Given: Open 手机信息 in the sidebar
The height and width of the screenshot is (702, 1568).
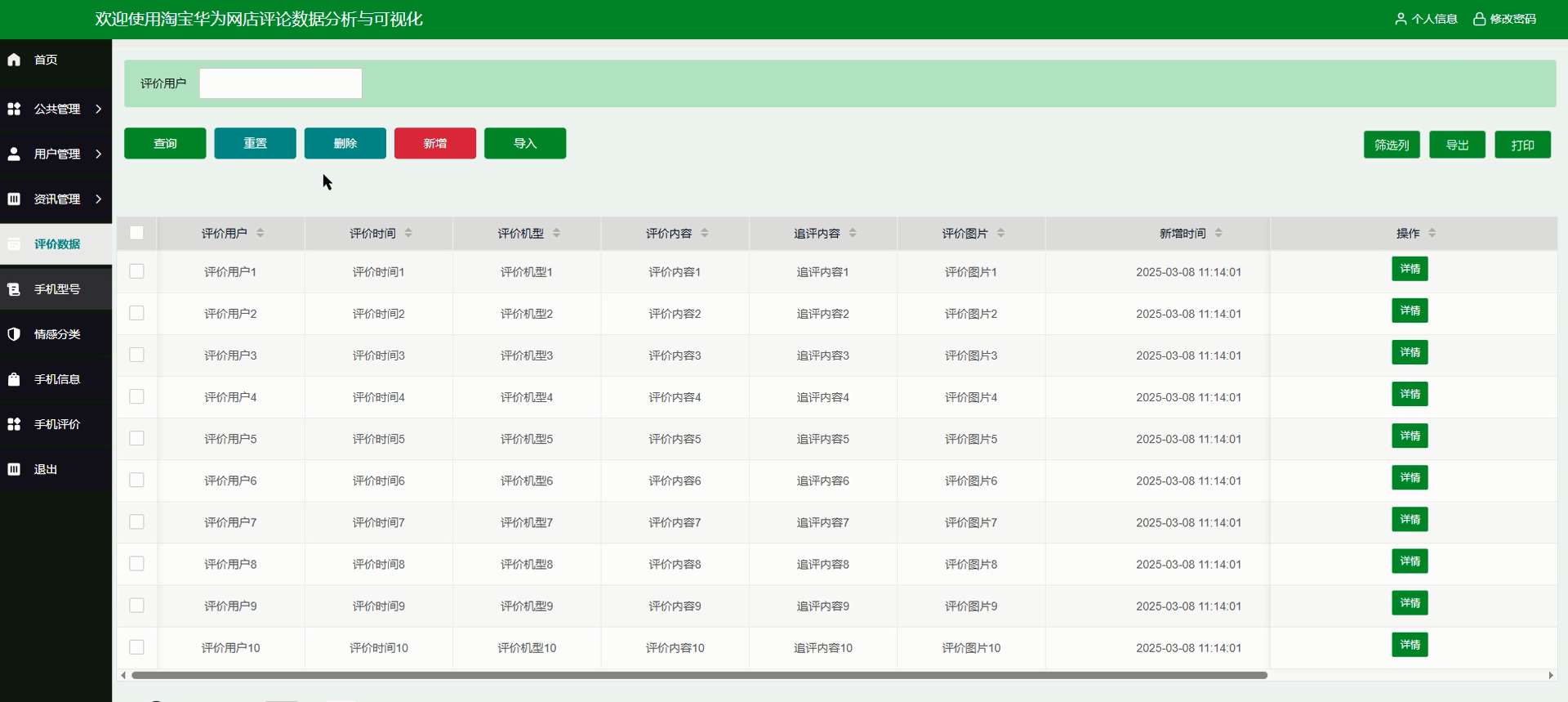Looking at the screenshot, I should pos(56,379).
